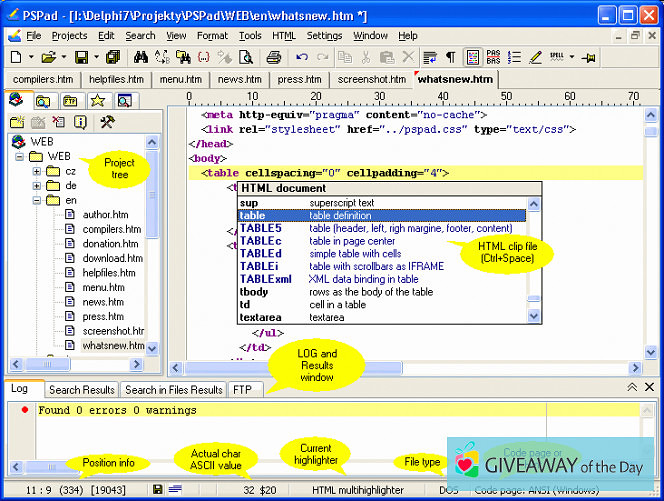Click the Open file folder icon
Screen dimensions: 664x501
[49, 57]
